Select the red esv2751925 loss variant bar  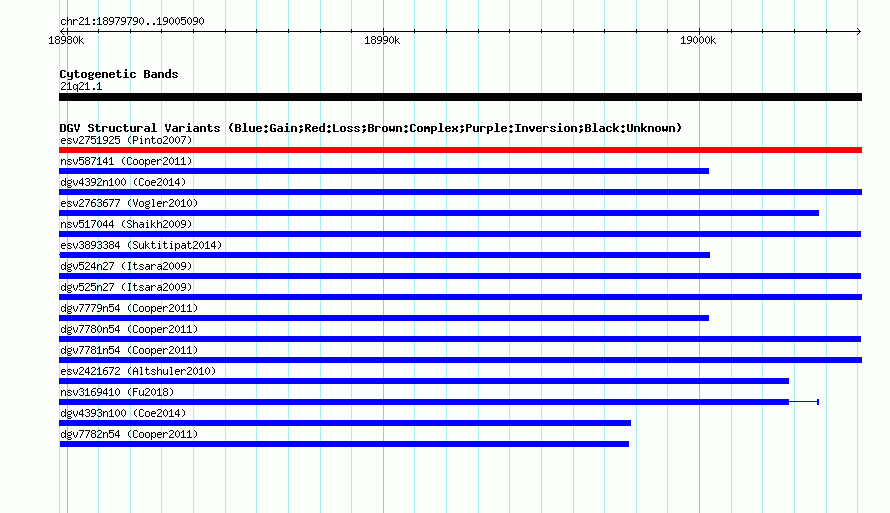point(460,150)
